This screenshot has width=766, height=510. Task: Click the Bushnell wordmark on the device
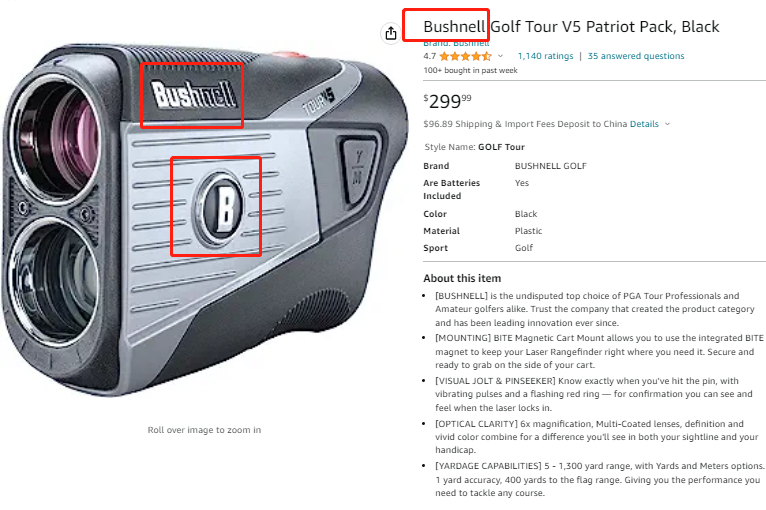point(194,94)
